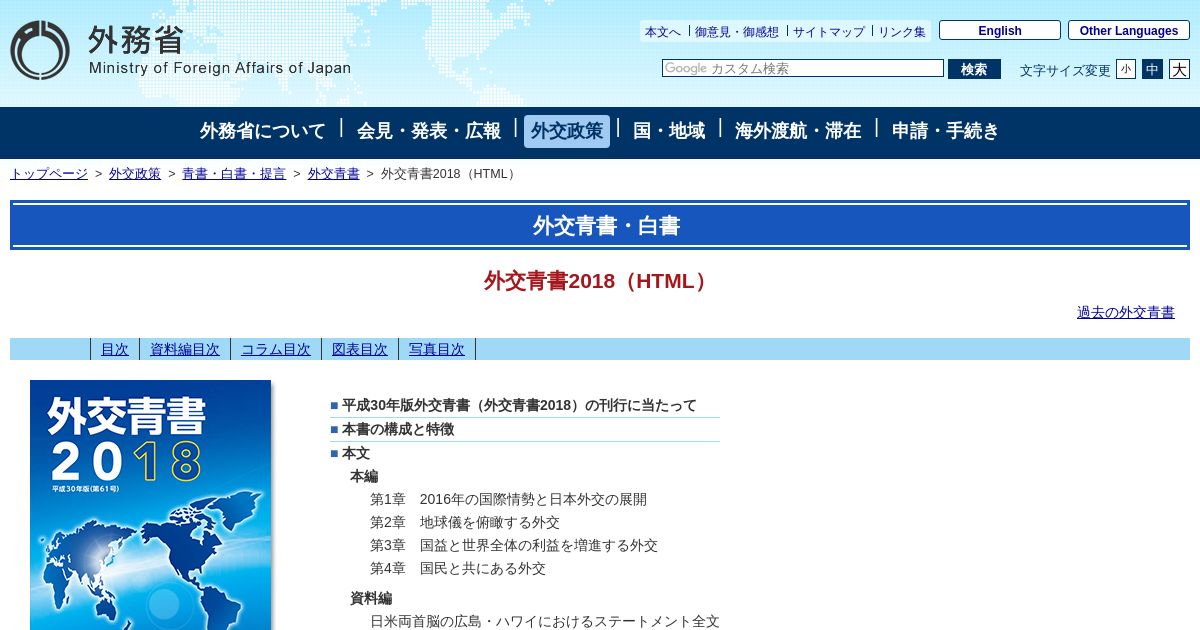Click the Ministry of Foreign Affairs logo
Screen dimensions: 1200x630
coord(181,50)
